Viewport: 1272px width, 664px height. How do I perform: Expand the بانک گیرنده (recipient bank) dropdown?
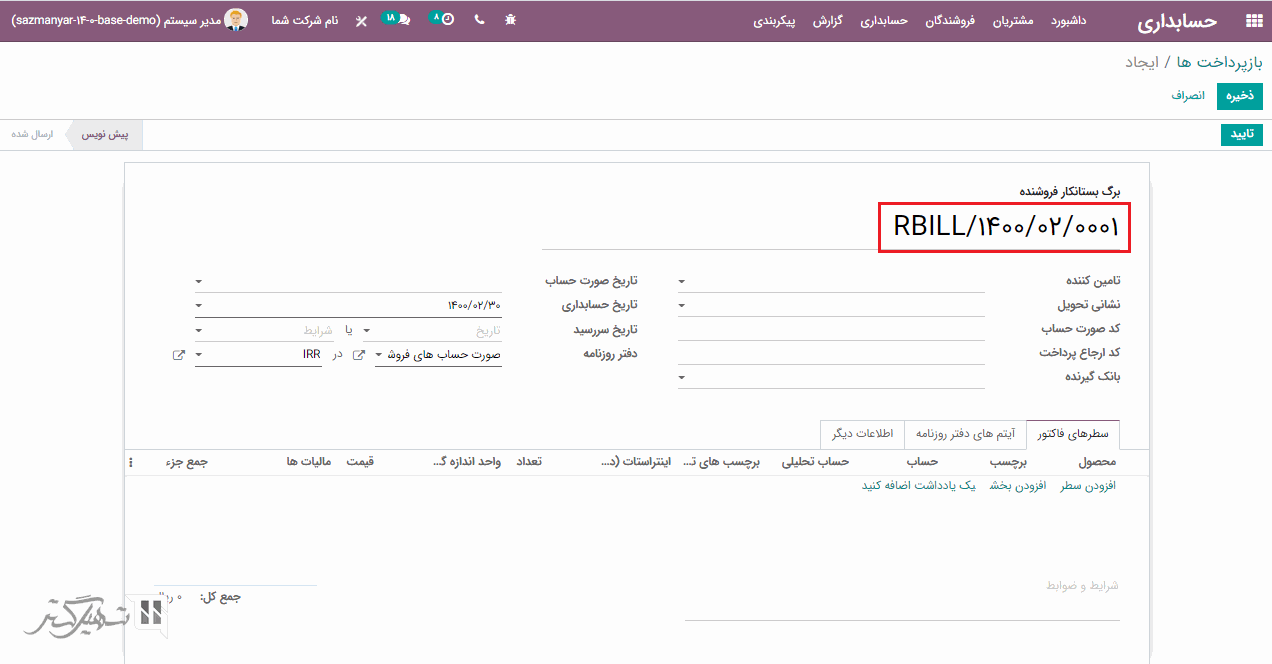pos(682,378)
